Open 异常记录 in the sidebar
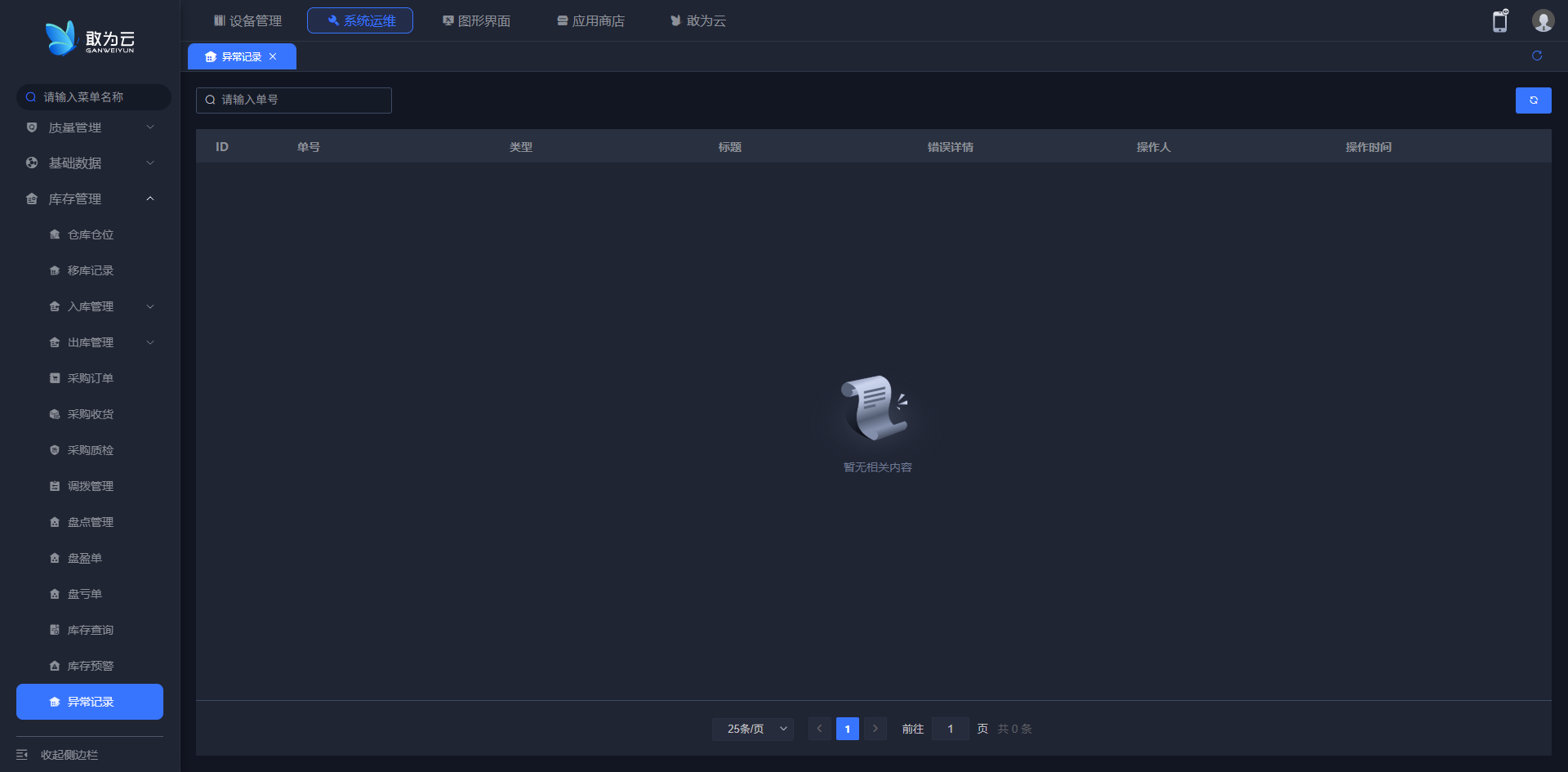This screenshot has width=1568, height=772. pos(90,702)
